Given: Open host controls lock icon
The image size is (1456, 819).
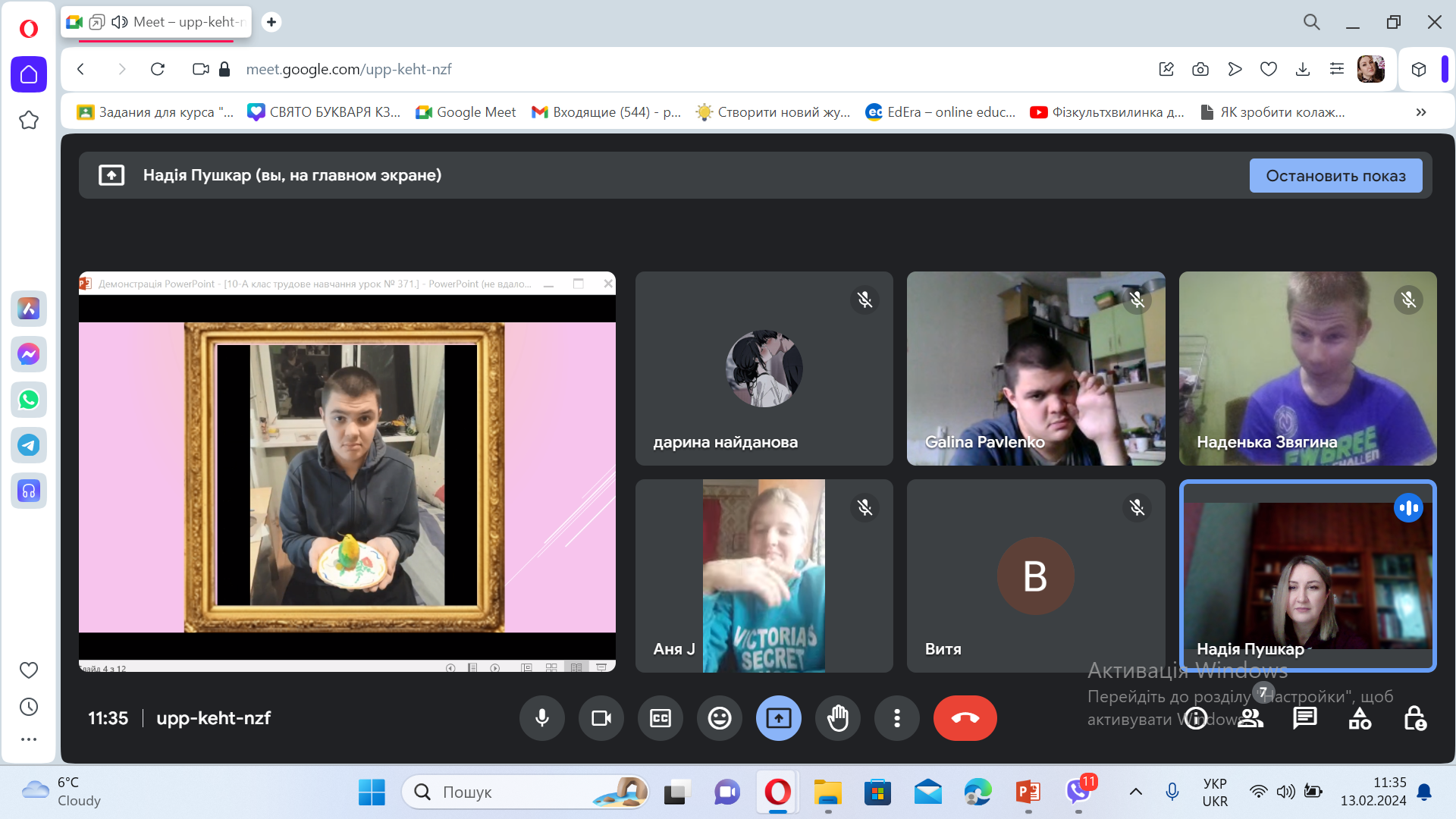Looking at the screenshot, I should pos(1415,718).
